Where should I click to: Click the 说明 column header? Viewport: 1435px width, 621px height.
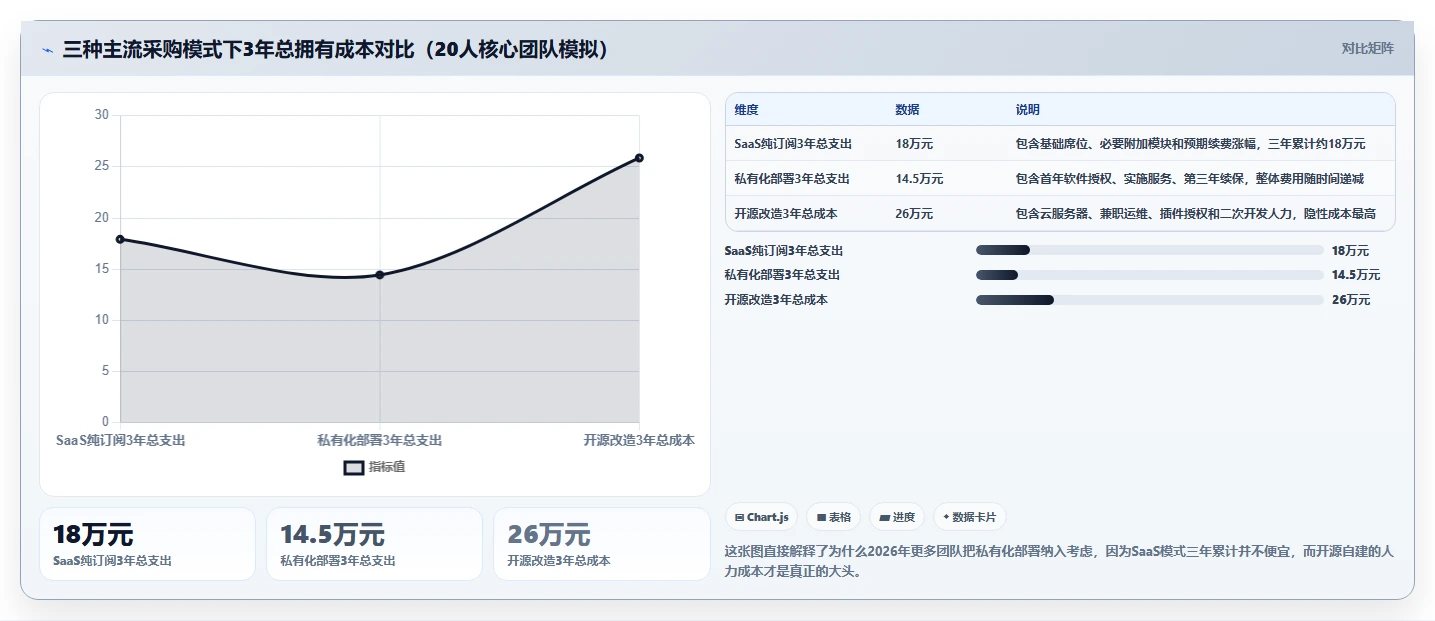[x=1027, y=110]
